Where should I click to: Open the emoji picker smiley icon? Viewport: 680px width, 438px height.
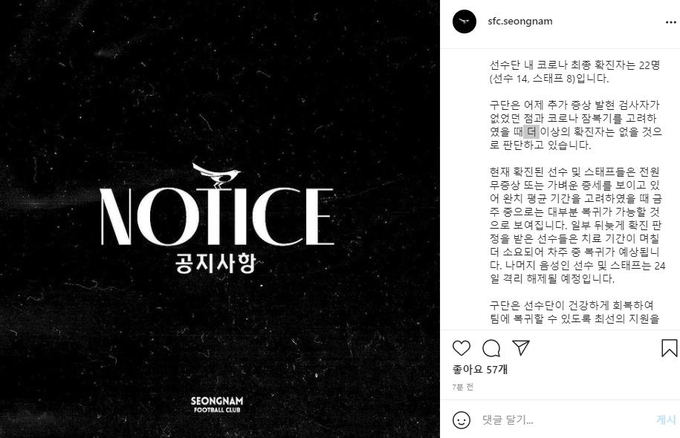pos(461,420)
